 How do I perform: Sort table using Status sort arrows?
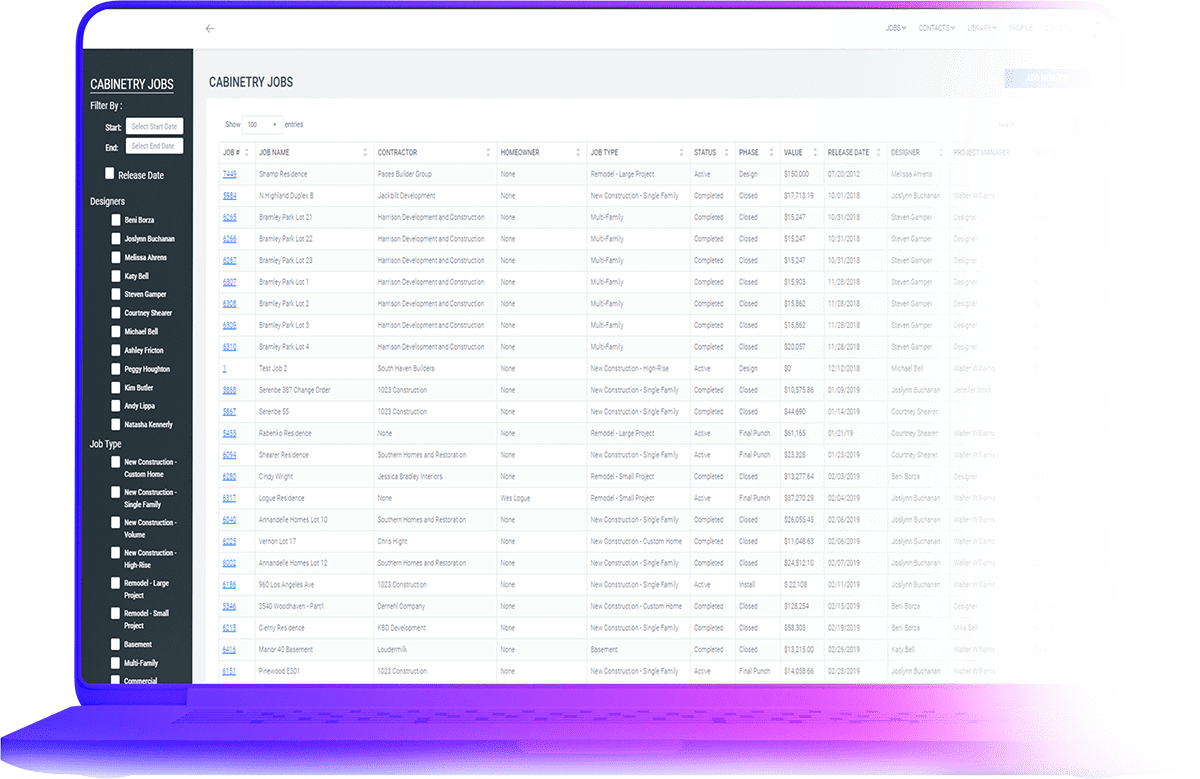[x=726, y=153]
